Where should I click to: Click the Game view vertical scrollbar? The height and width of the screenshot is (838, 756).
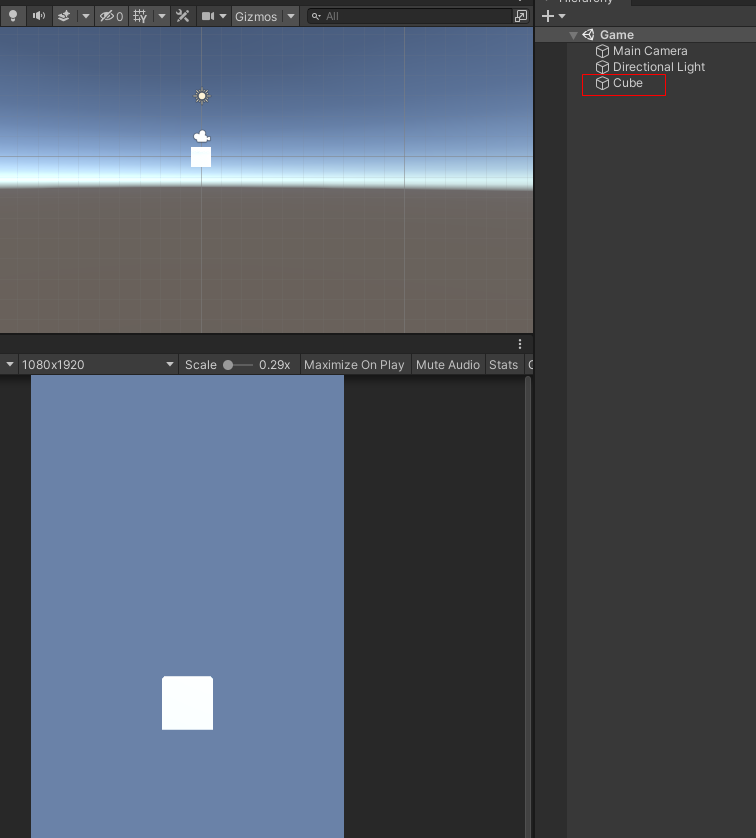coord(528,607)
